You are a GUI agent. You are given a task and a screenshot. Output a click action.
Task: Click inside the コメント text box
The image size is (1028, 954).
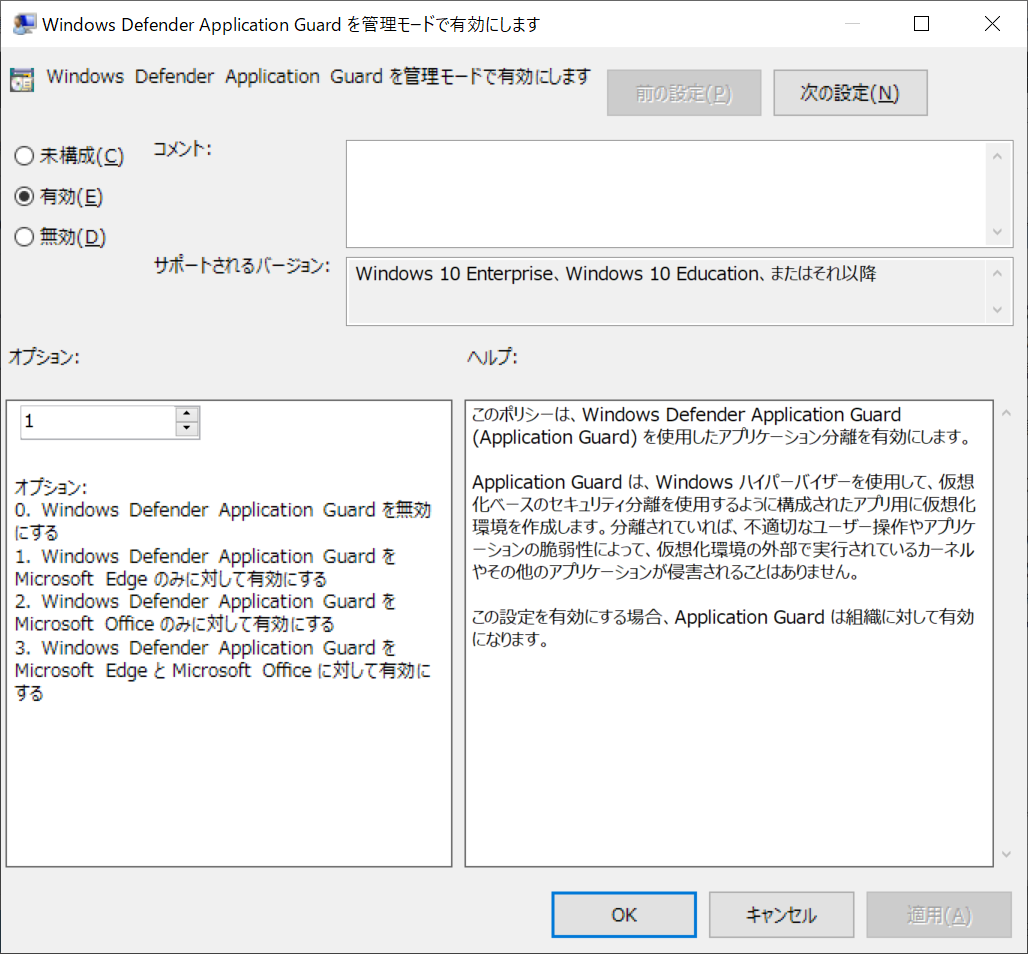[x=665, y=194]
